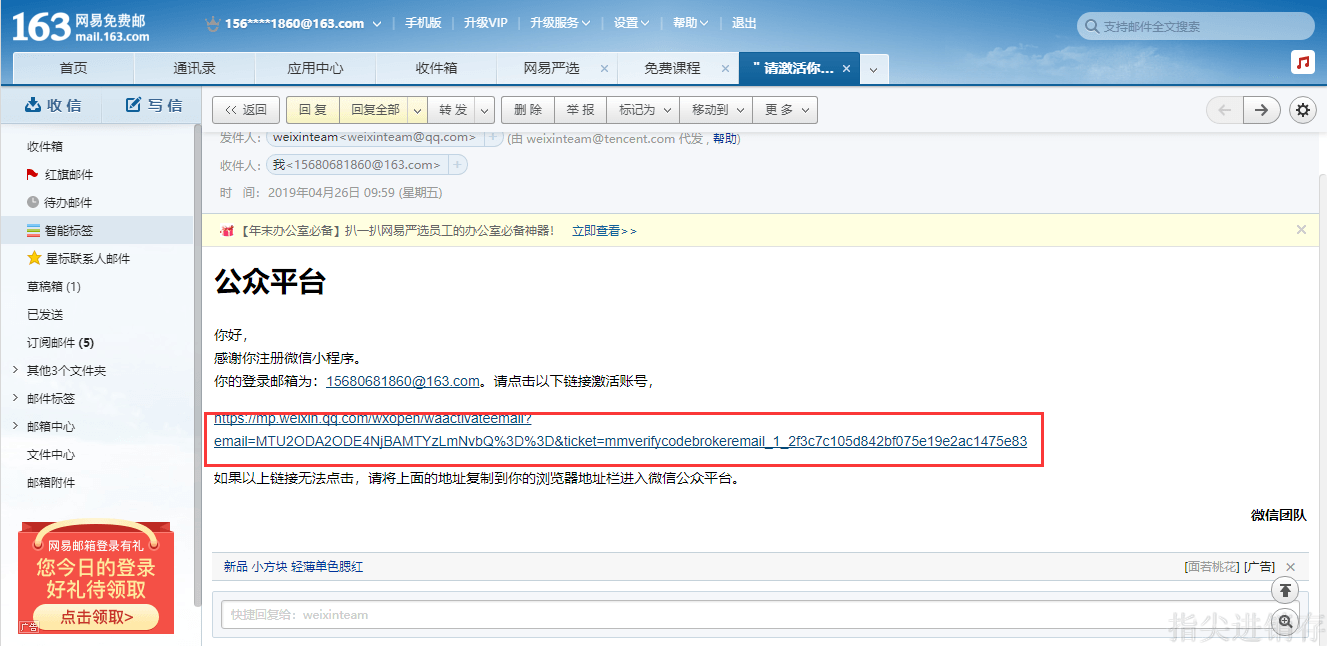
Task: Expand 邮件标签 section
Action: pos(15,398)
